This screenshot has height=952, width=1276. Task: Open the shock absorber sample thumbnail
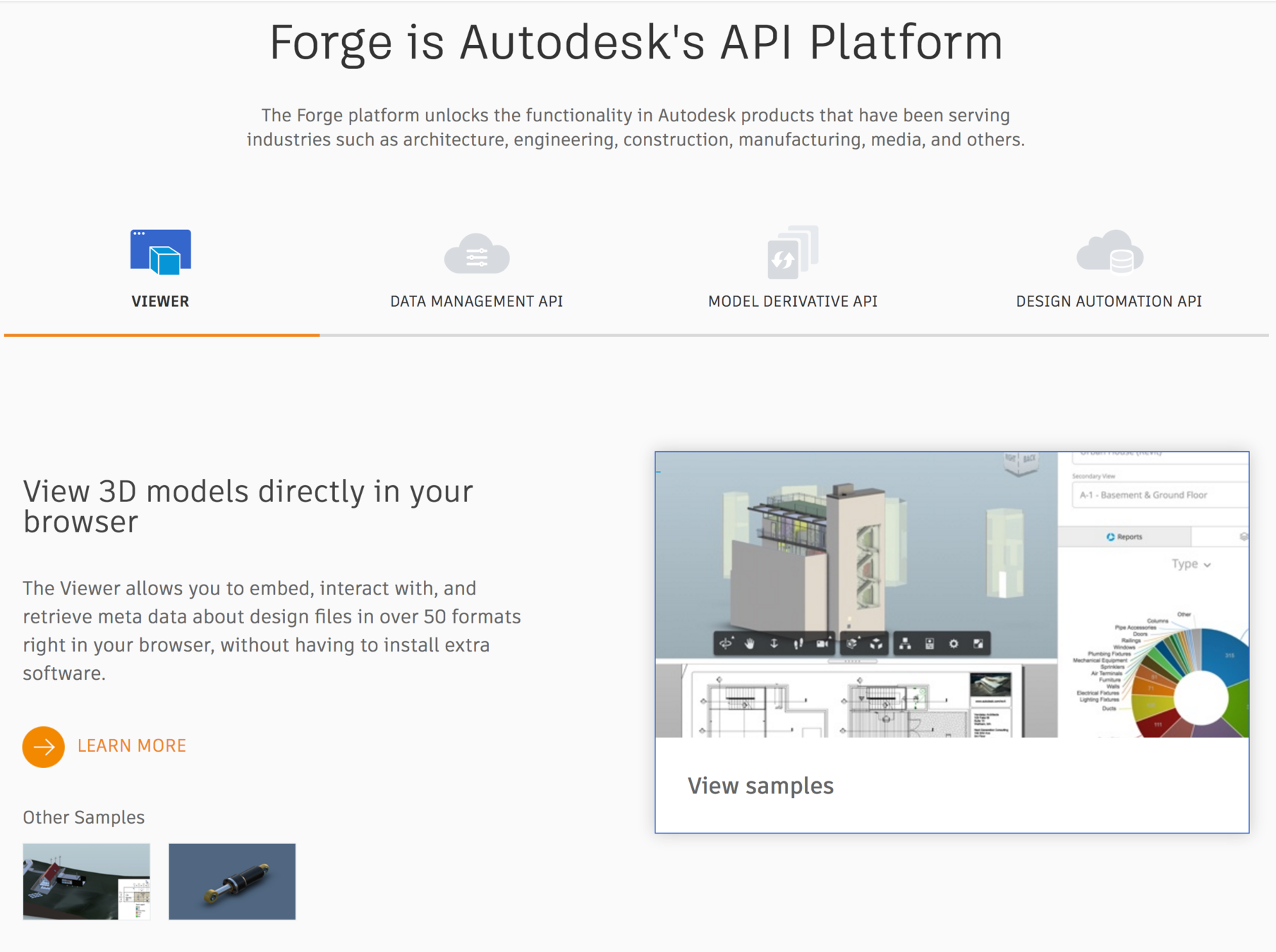232,881
